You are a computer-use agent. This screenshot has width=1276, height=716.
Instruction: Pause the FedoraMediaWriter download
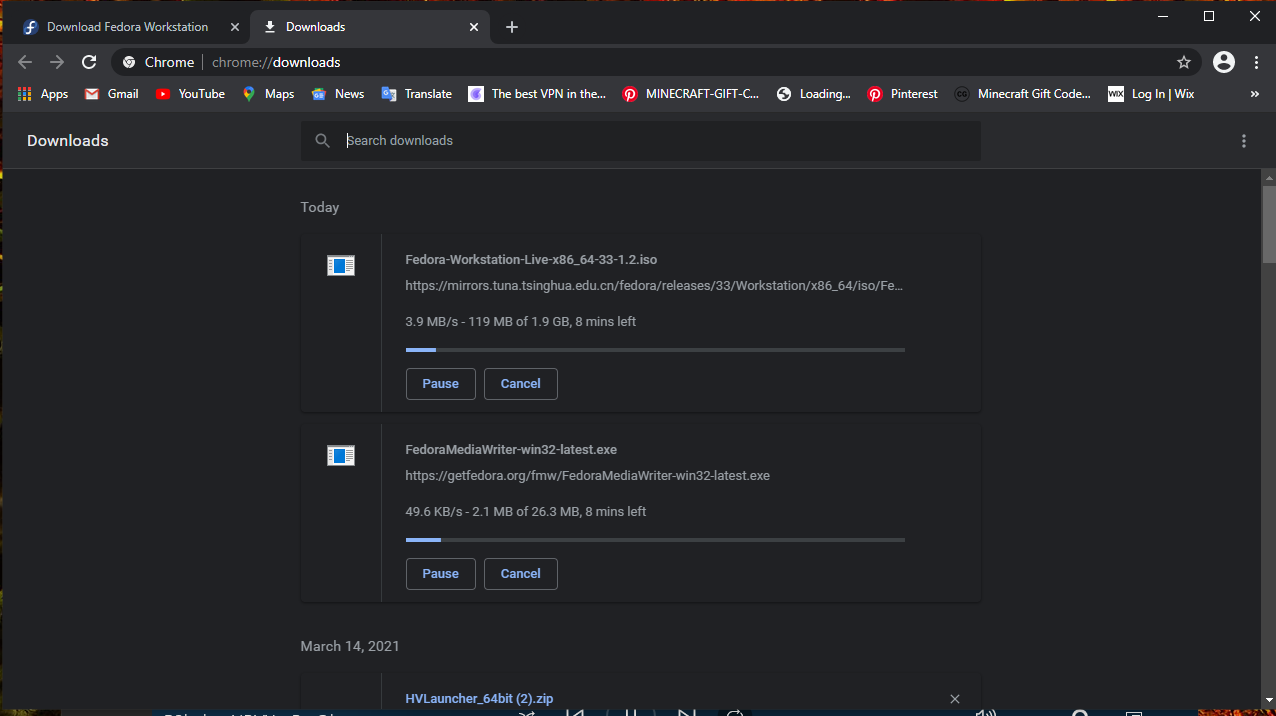[x=440, y=574]
